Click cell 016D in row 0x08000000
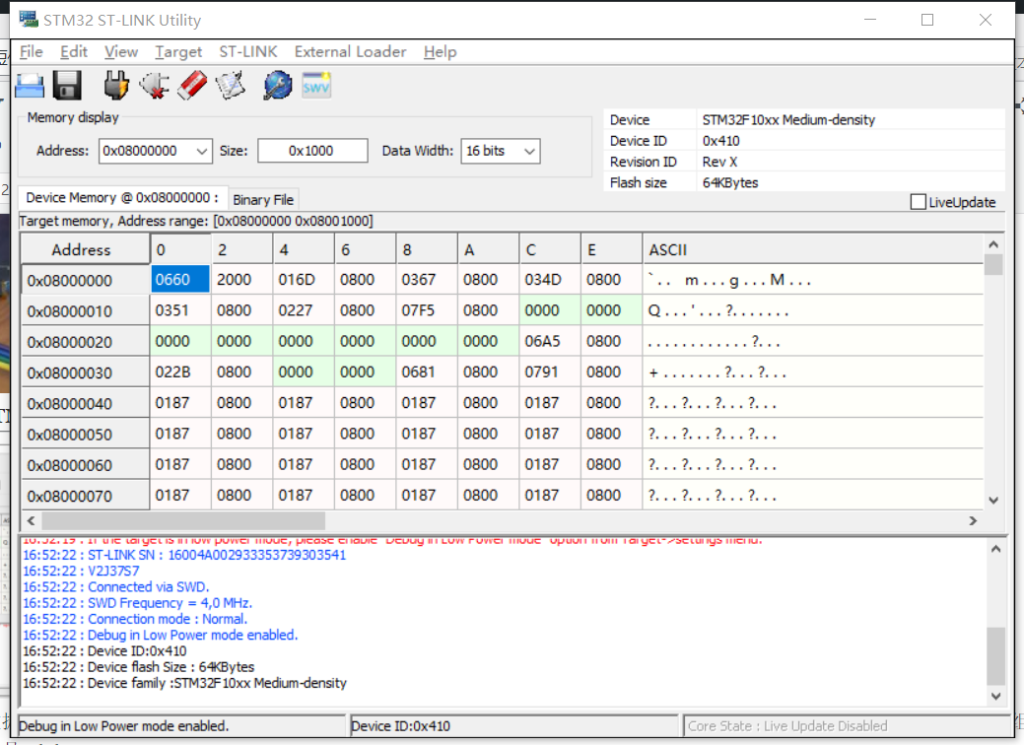1024x745 pixels. (303, 279)
